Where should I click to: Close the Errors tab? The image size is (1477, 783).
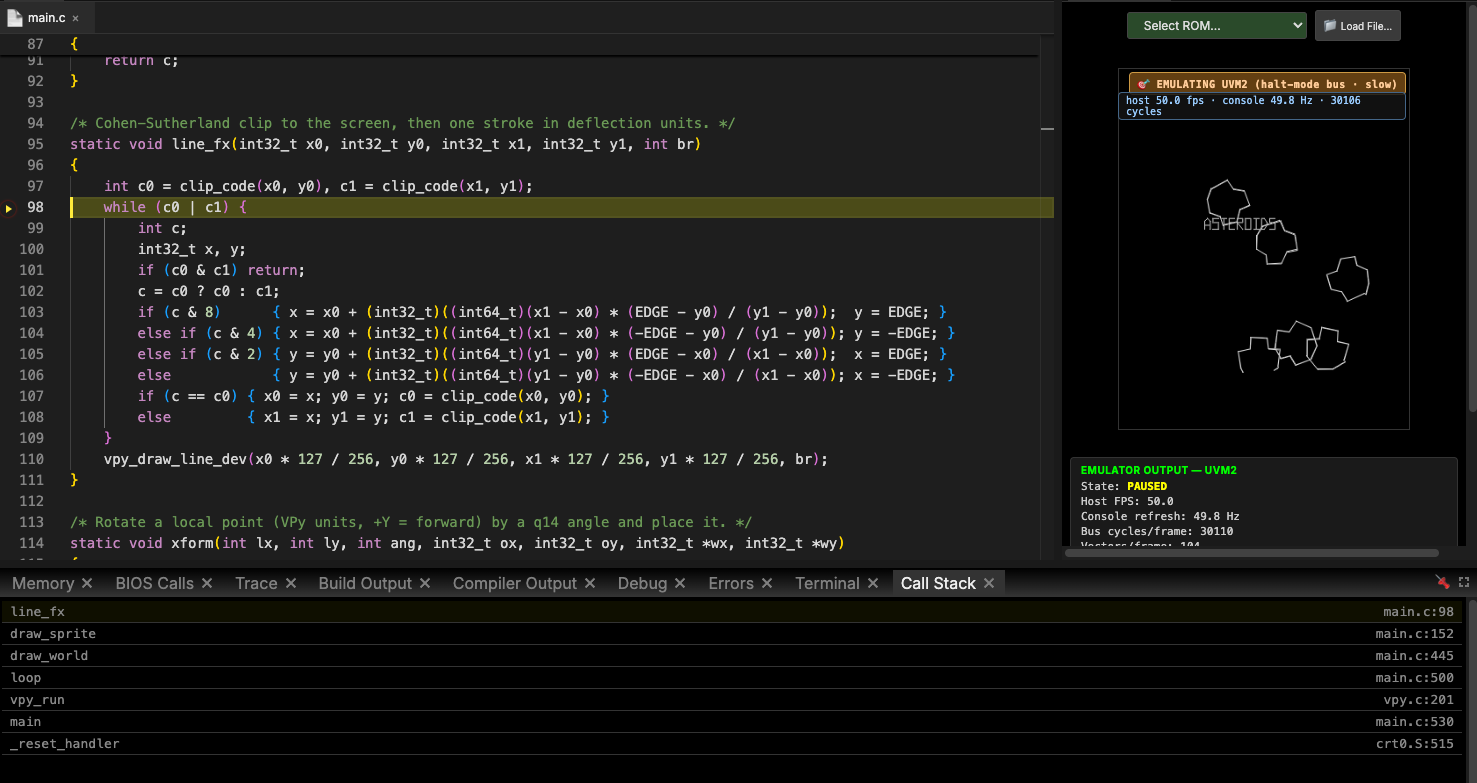point(767,583)
